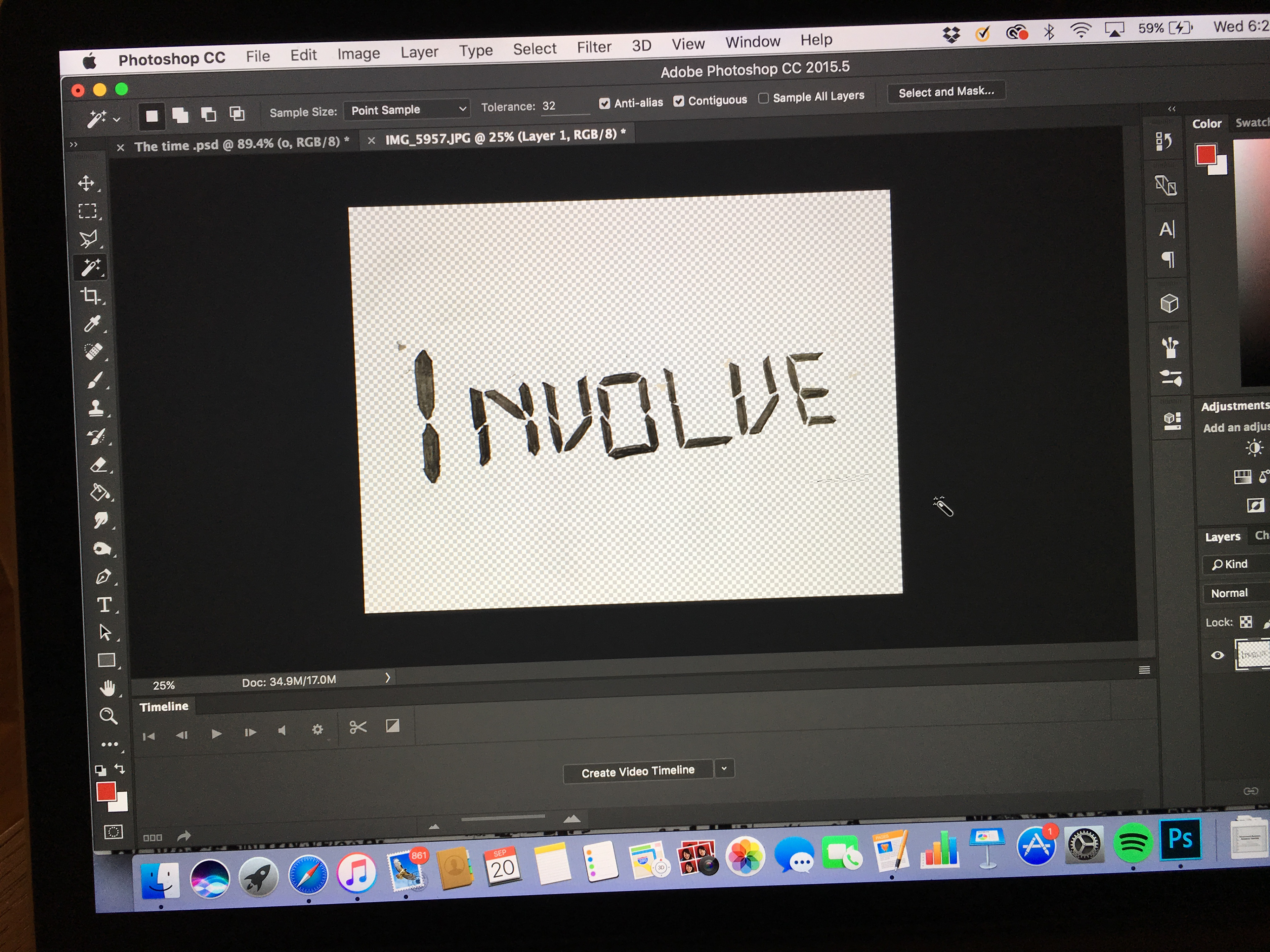Select the Eraser tool

point(99,465)
